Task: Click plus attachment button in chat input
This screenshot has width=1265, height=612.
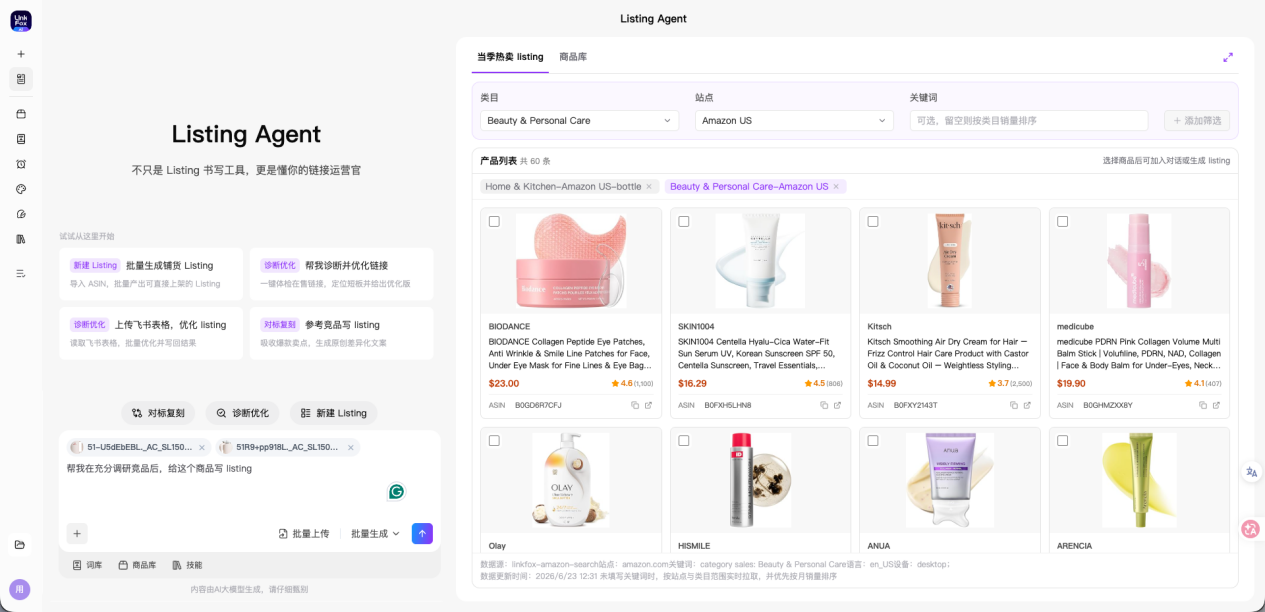Action: pyautogui.click(x=77, y=533)
